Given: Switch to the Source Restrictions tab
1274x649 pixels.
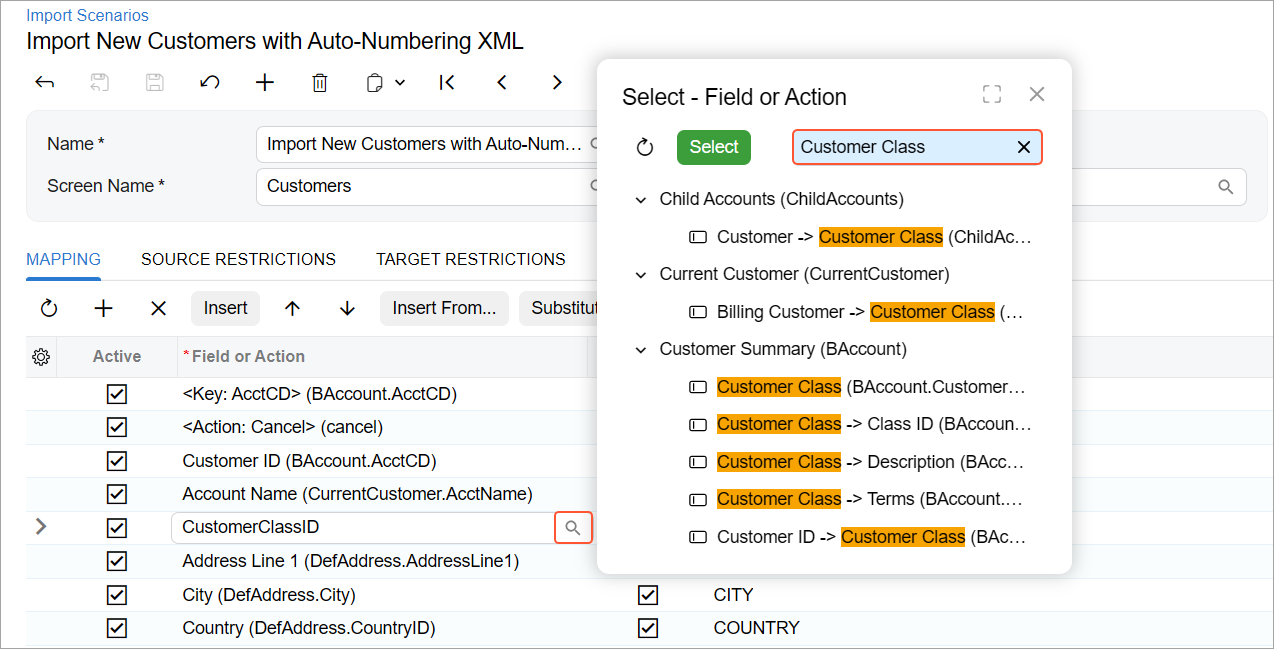Looking at the screenshot, I should click(x=238, y=259).
